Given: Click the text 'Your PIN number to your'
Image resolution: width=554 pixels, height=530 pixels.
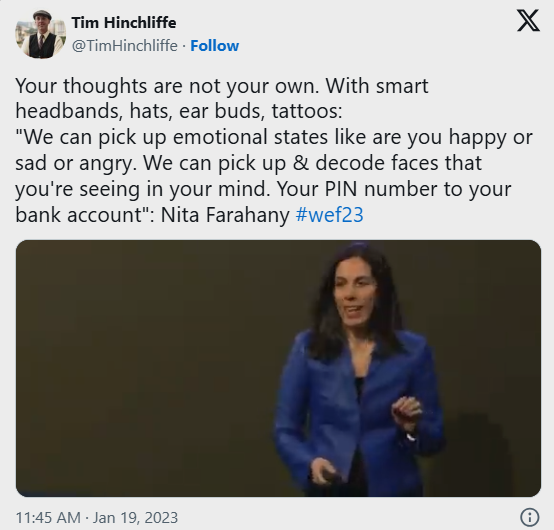Looking at the screenshot, I should [394, 189].
